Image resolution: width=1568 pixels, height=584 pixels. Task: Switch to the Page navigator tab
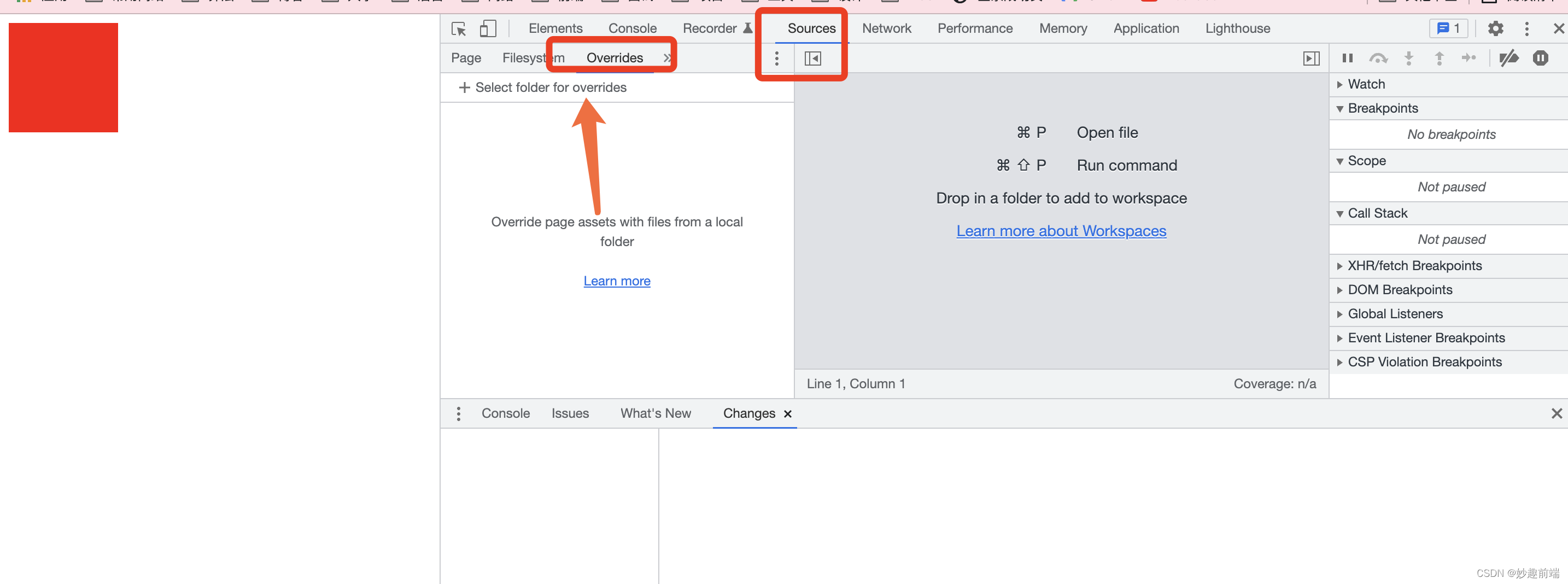466,59
